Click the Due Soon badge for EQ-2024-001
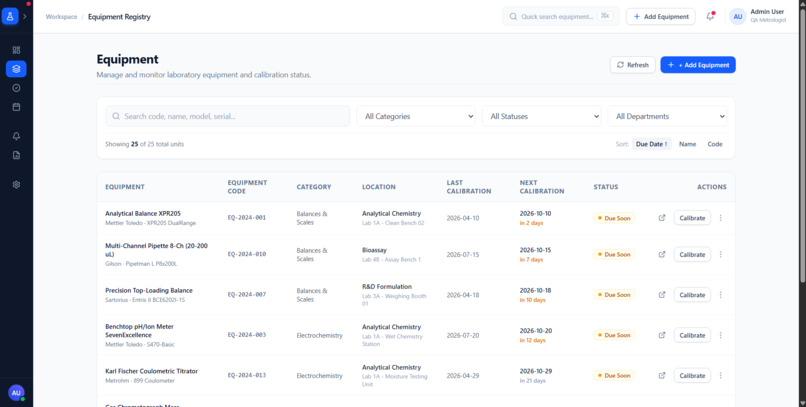 [x=614, y=218]
